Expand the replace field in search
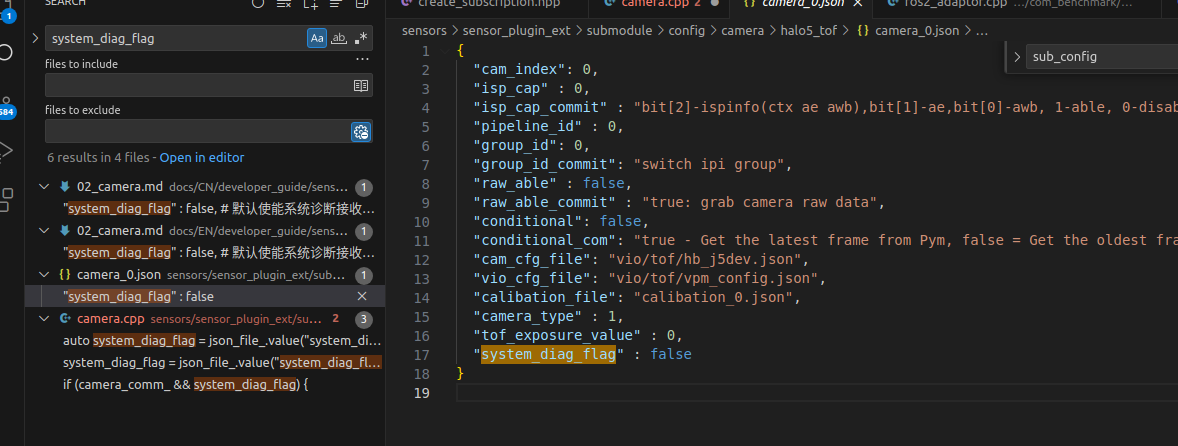 (36, 38)
